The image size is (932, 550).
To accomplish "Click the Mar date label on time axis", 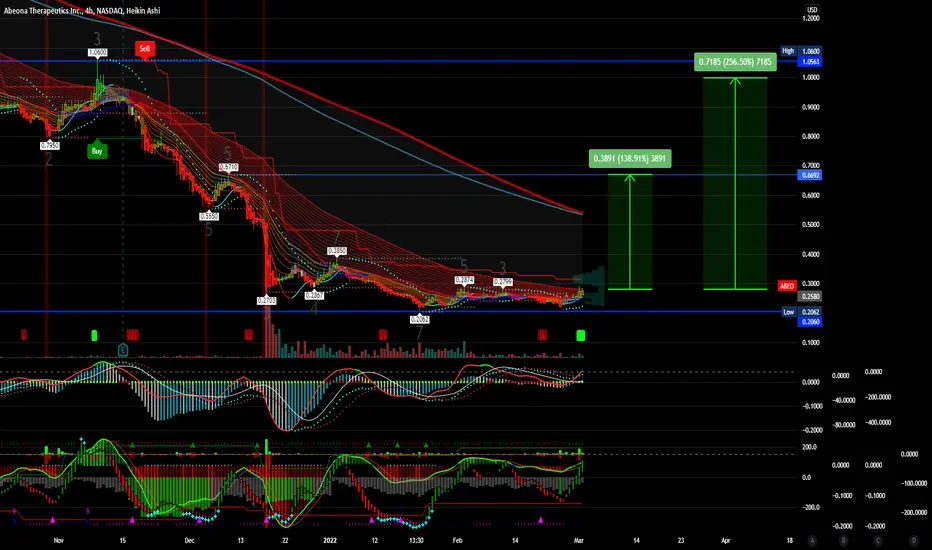I will [x=579, y=540].
